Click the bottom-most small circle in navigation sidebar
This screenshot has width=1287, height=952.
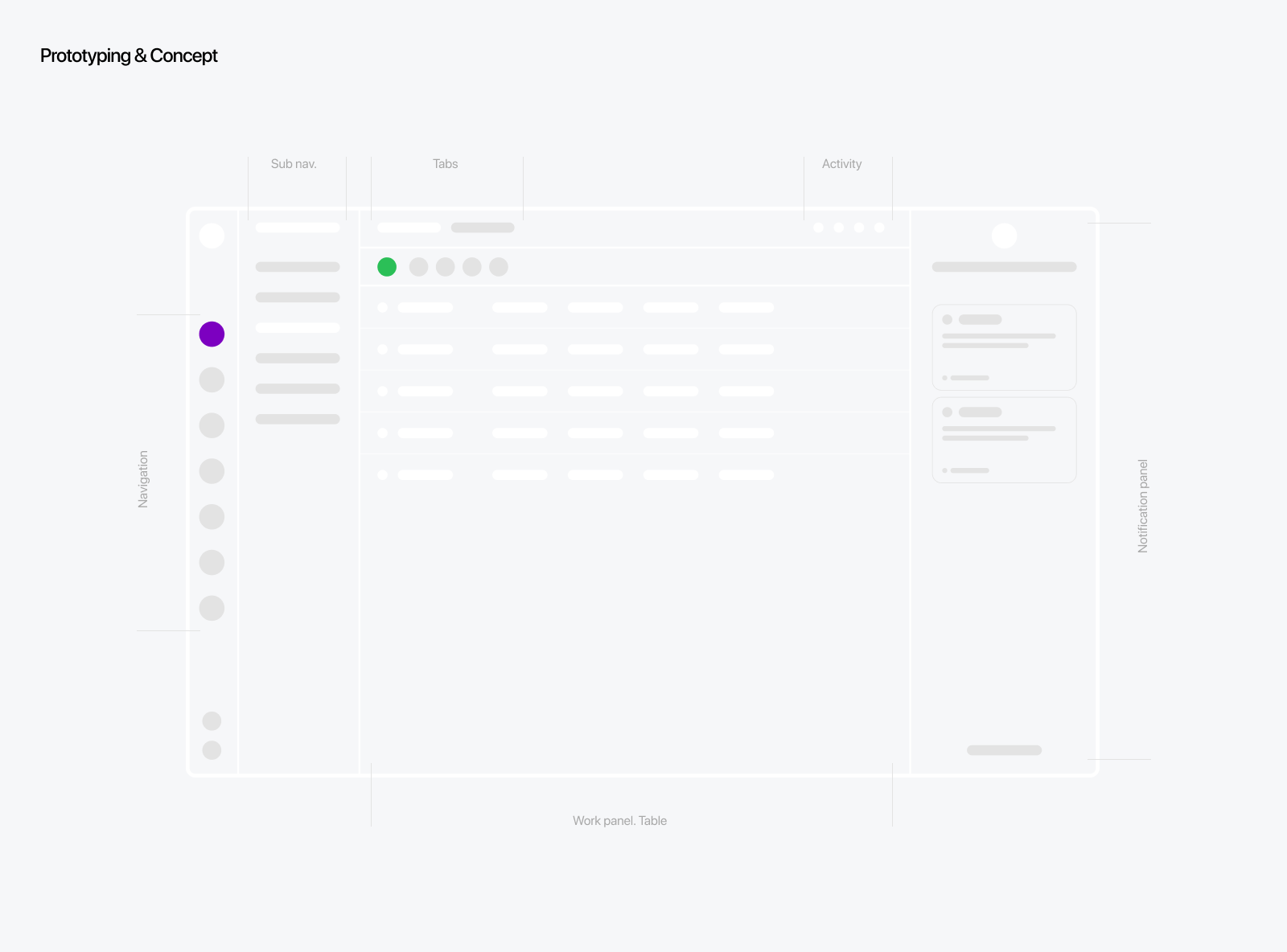pyautogui.click(x=212, y=750)
